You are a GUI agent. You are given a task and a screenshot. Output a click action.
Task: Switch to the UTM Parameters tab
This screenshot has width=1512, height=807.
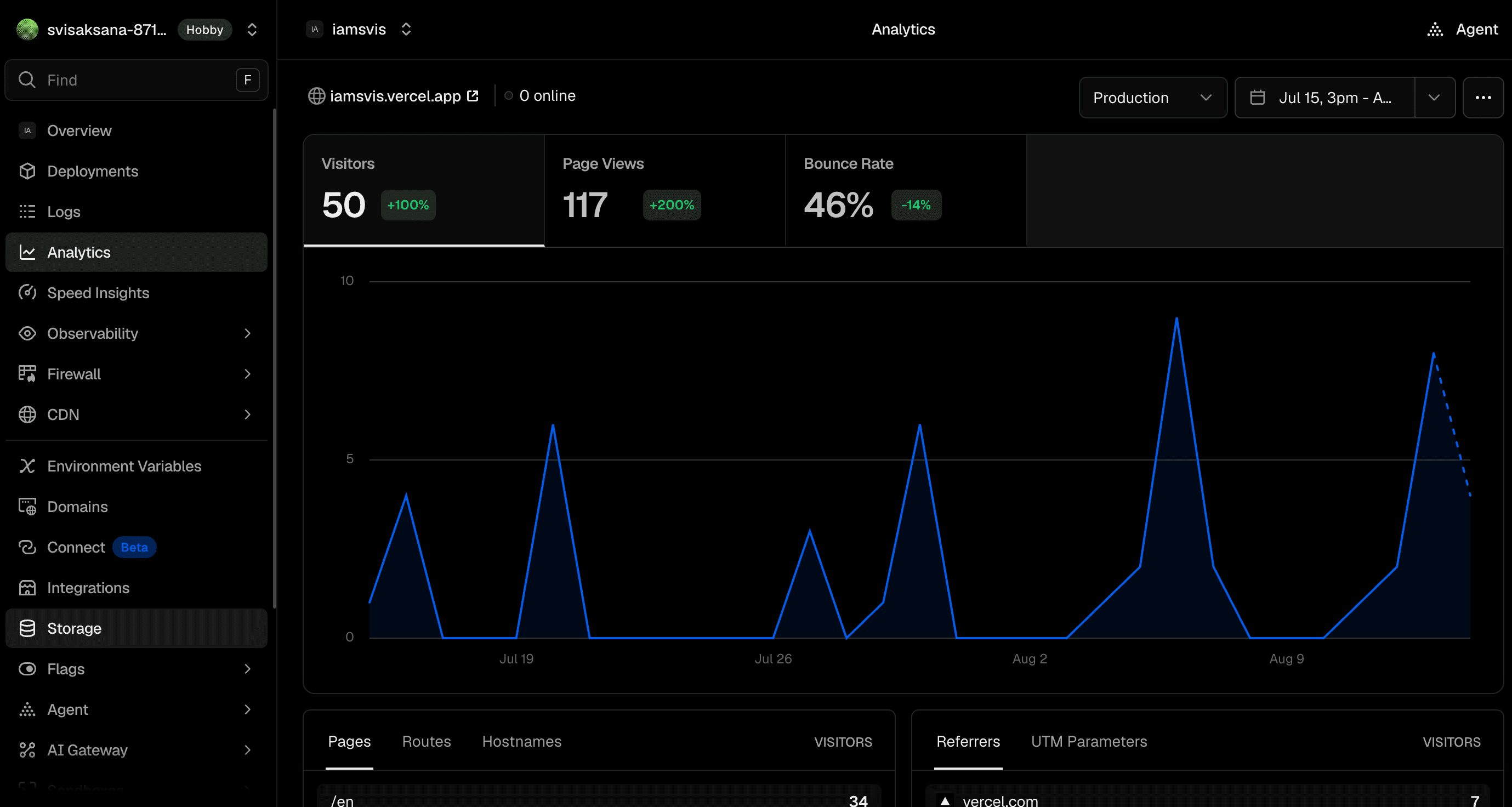1088,741
